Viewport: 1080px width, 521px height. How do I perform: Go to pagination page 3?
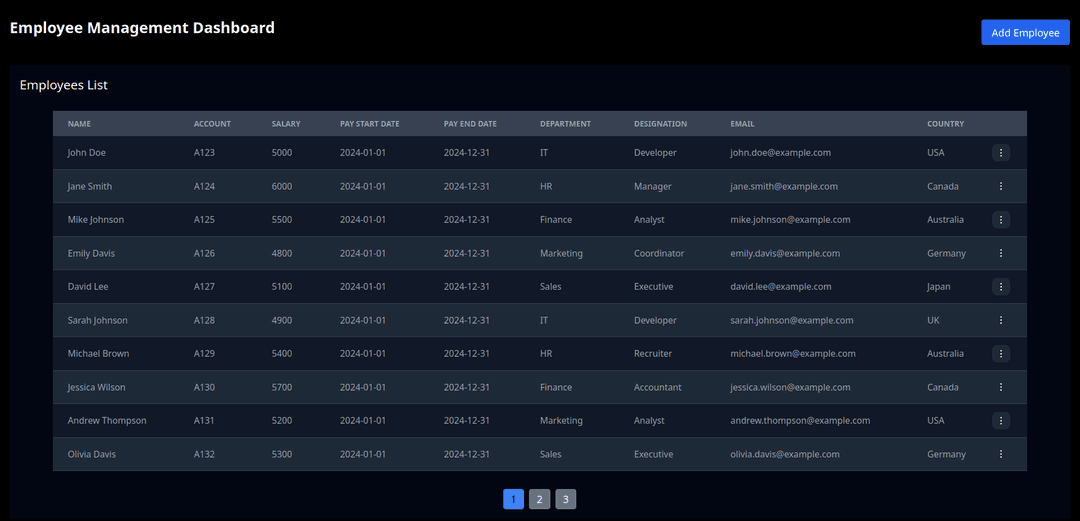565,499
